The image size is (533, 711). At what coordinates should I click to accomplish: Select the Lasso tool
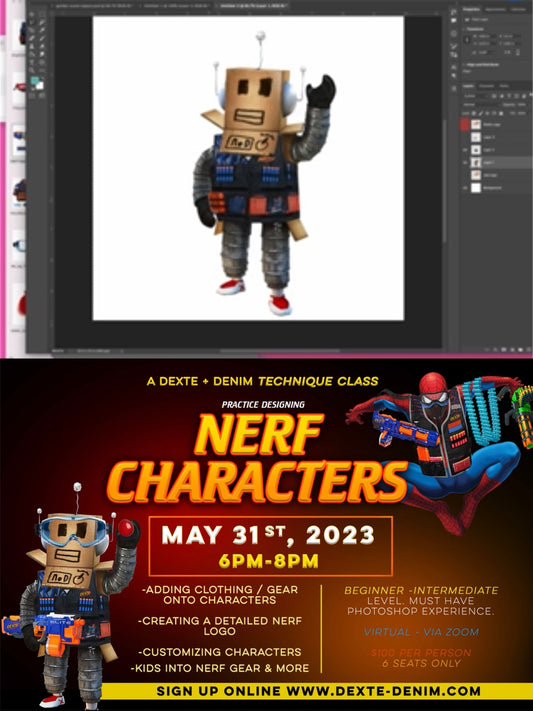tap(31, 22)
